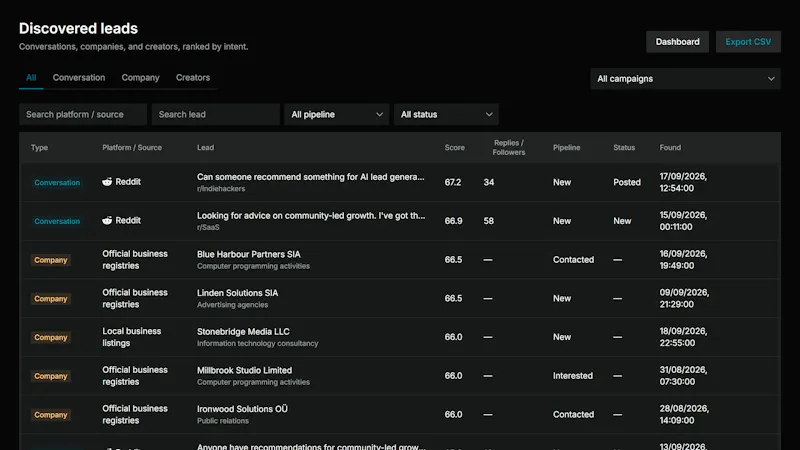Click Interested pipeline for Millbrook Studio
Image resolution: width=800 pixels, height=450 pixels.
pyautogui.click(x=573, y=376)
